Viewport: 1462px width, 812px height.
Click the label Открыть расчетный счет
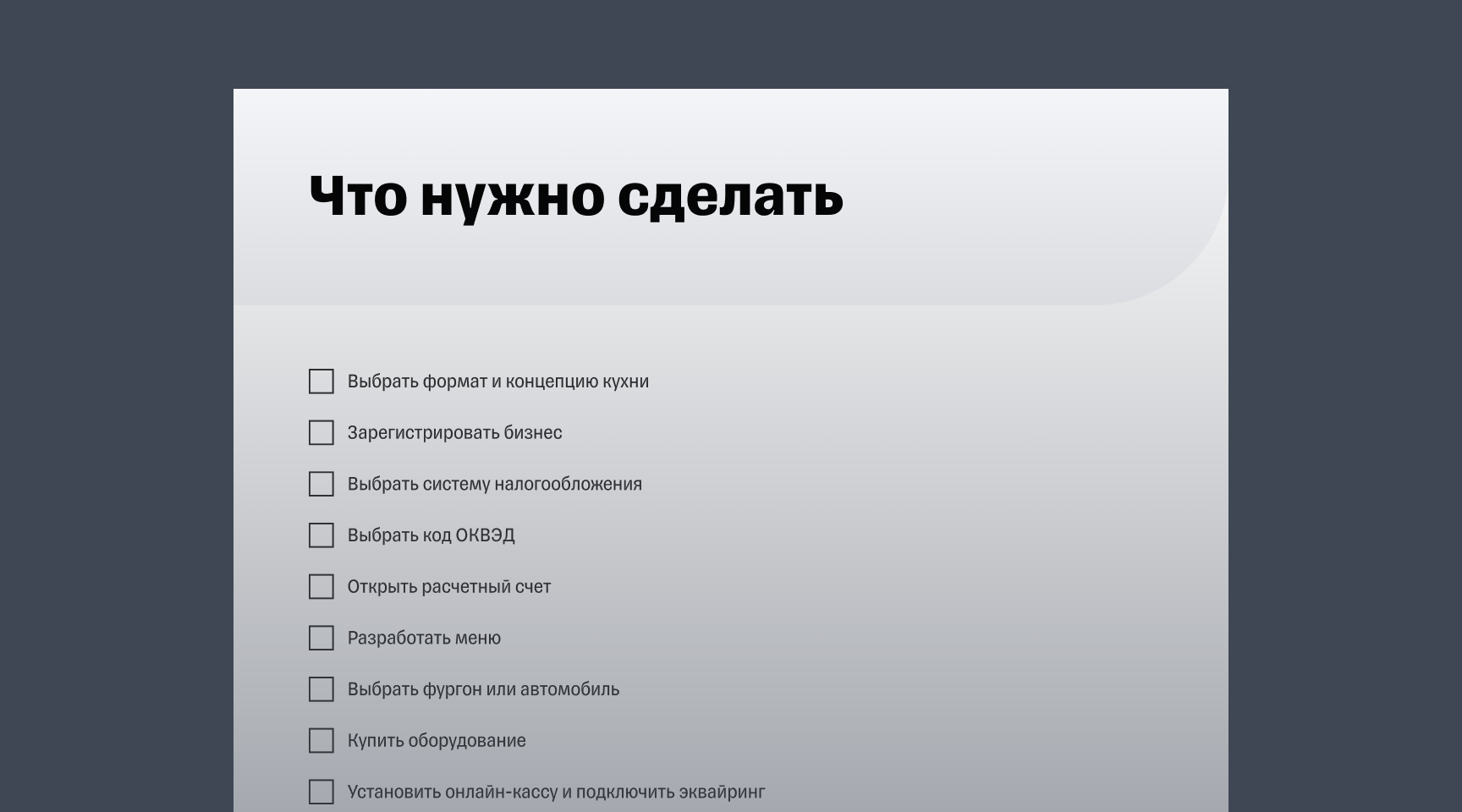(449, 587)
